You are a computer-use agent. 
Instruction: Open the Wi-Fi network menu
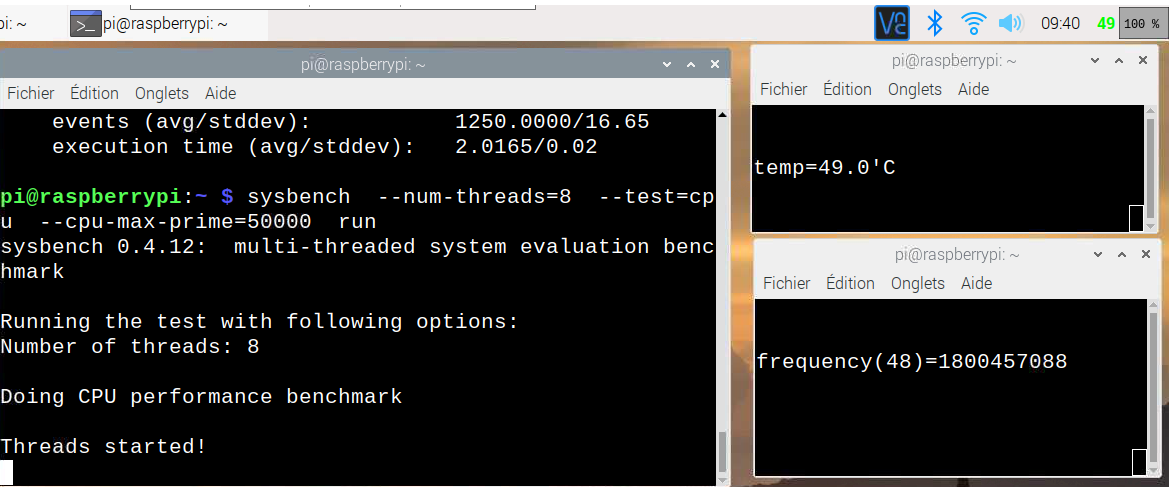tap(973, 23)
